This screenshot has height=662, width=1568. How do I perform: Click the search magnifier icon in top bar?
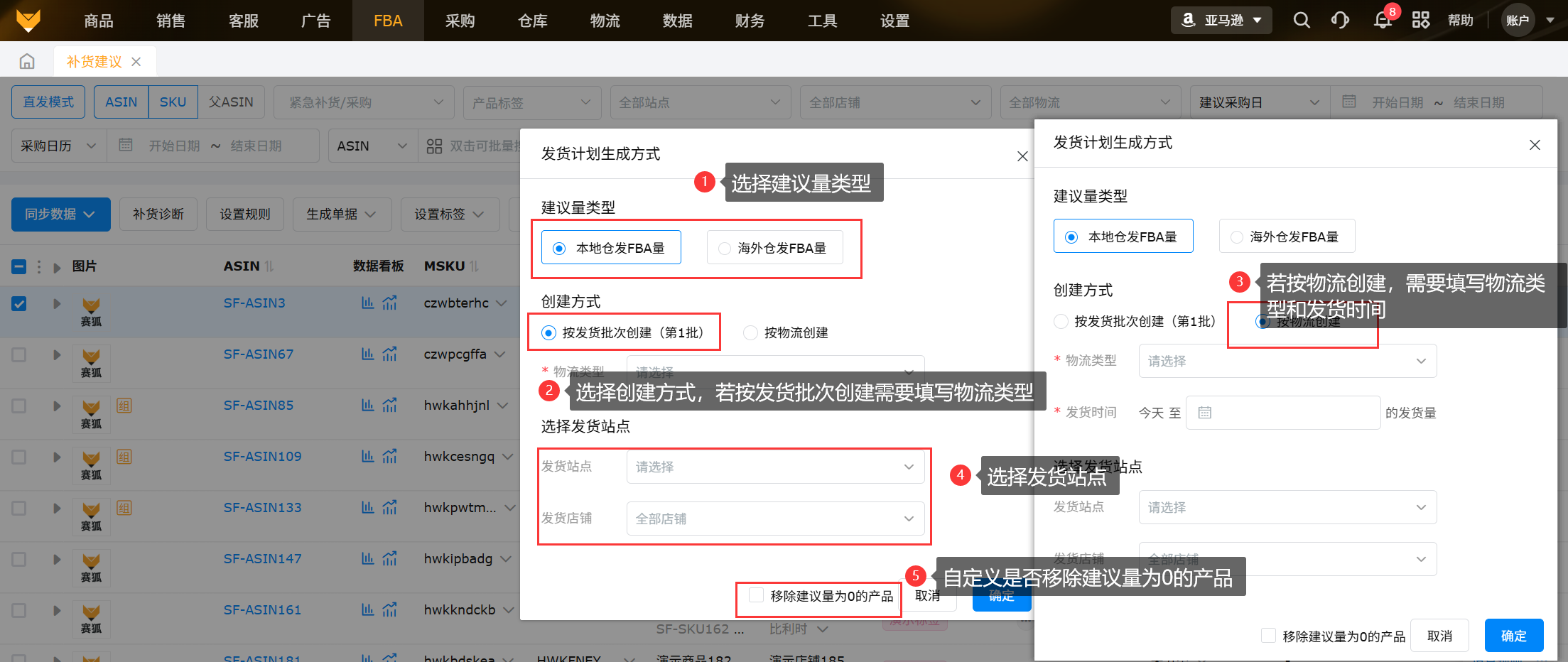(1301, 21)
